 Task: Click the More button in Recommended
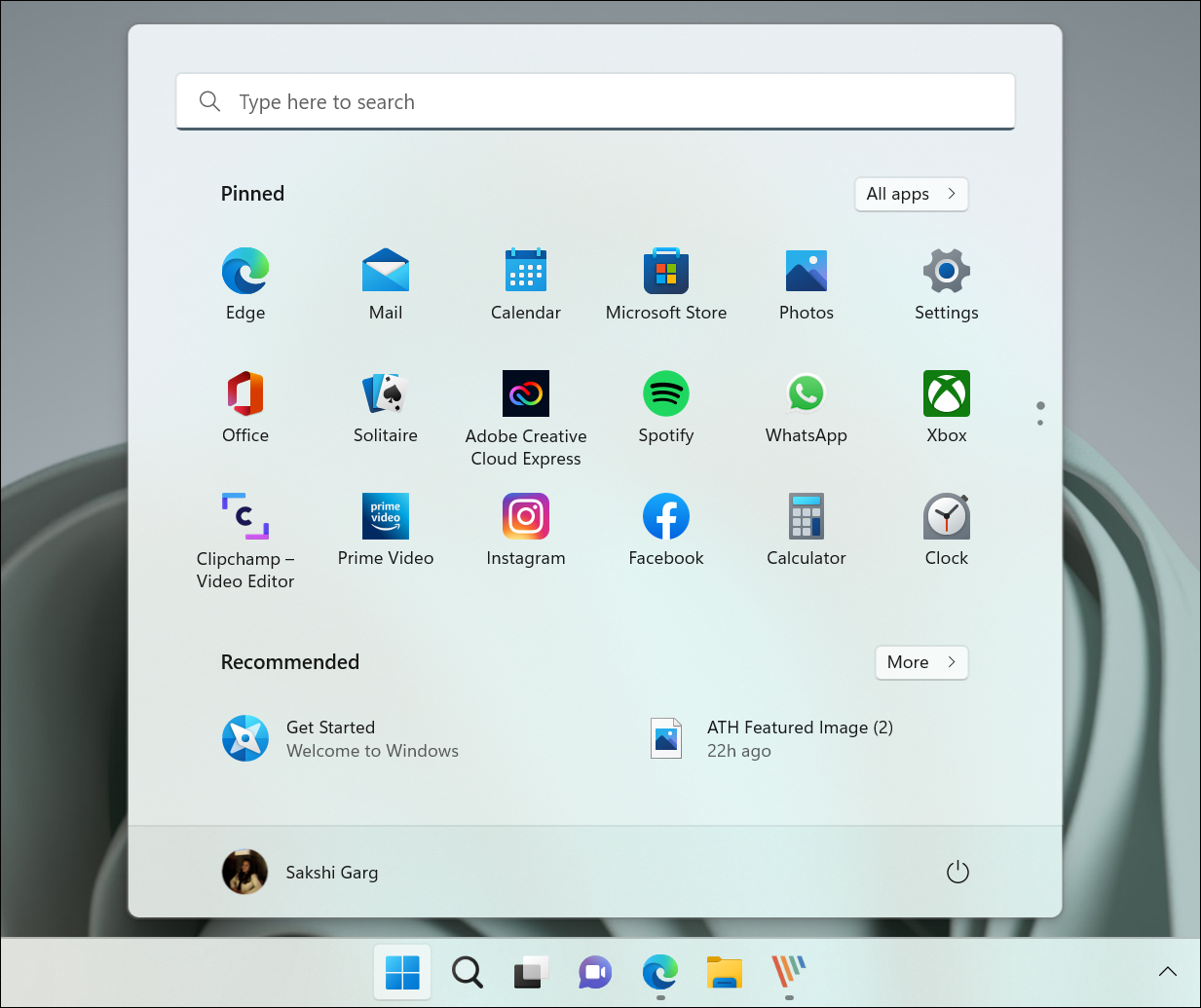tap(921, 662)
